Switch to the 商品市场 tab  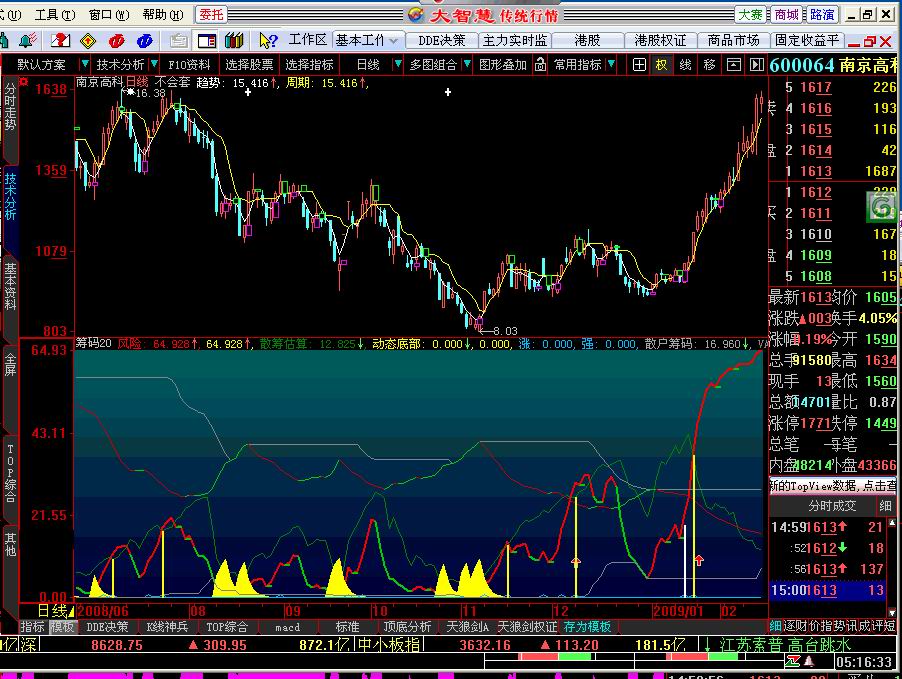click(733, 40)
